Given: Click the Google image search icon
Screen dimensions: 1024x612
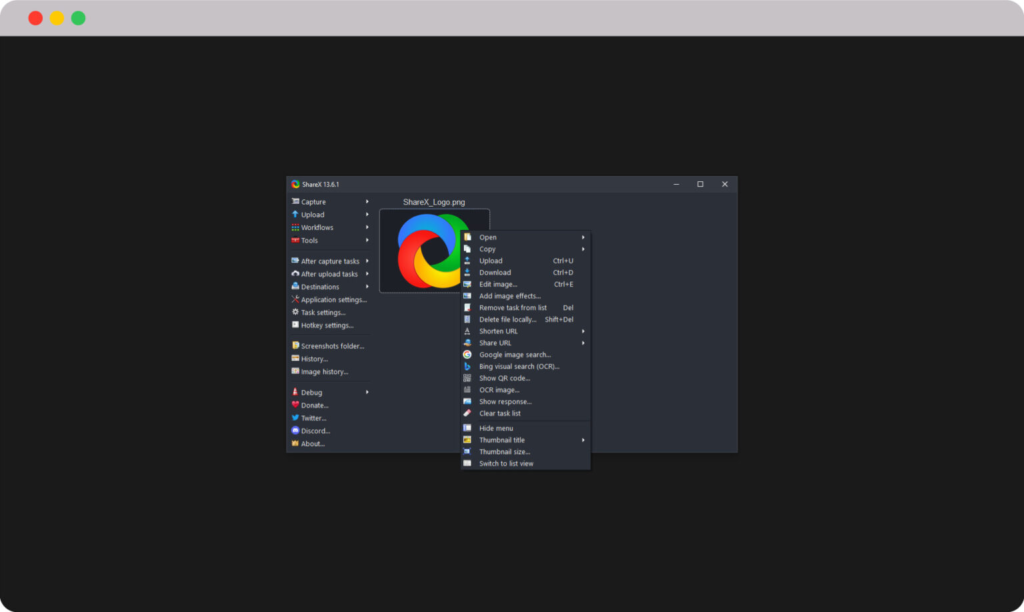Looking at the screenshot, I should tap(467, 355).
